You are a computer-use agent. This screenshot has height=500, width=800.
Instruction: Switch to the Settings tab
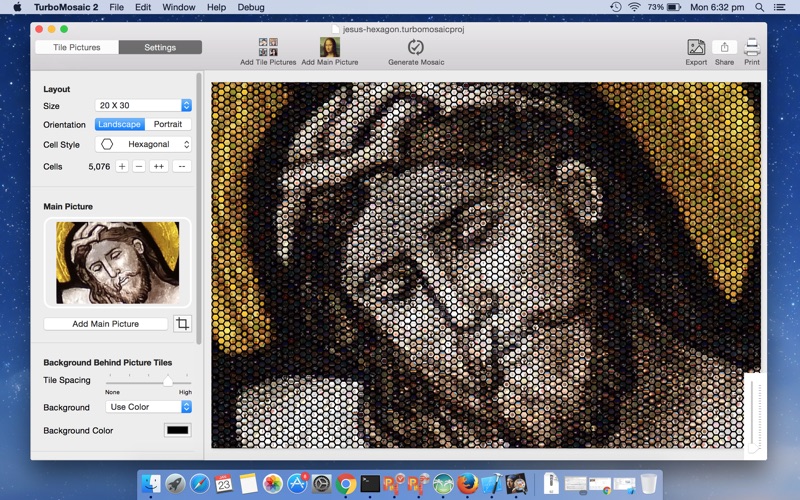click(160, 47)
